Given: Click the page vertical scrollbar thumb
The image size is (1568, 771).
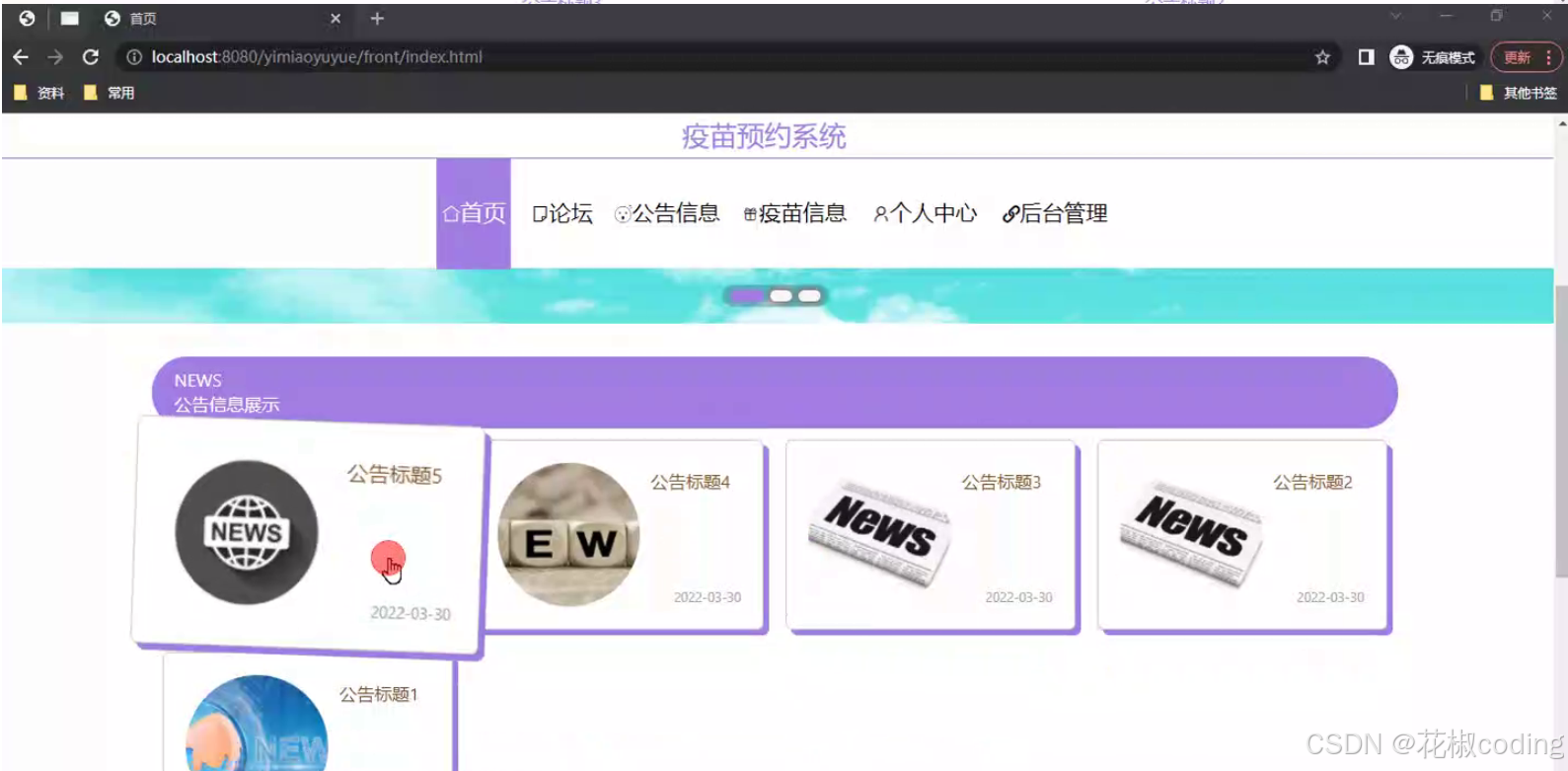Looking at the screenshot, I should 1561,431.
